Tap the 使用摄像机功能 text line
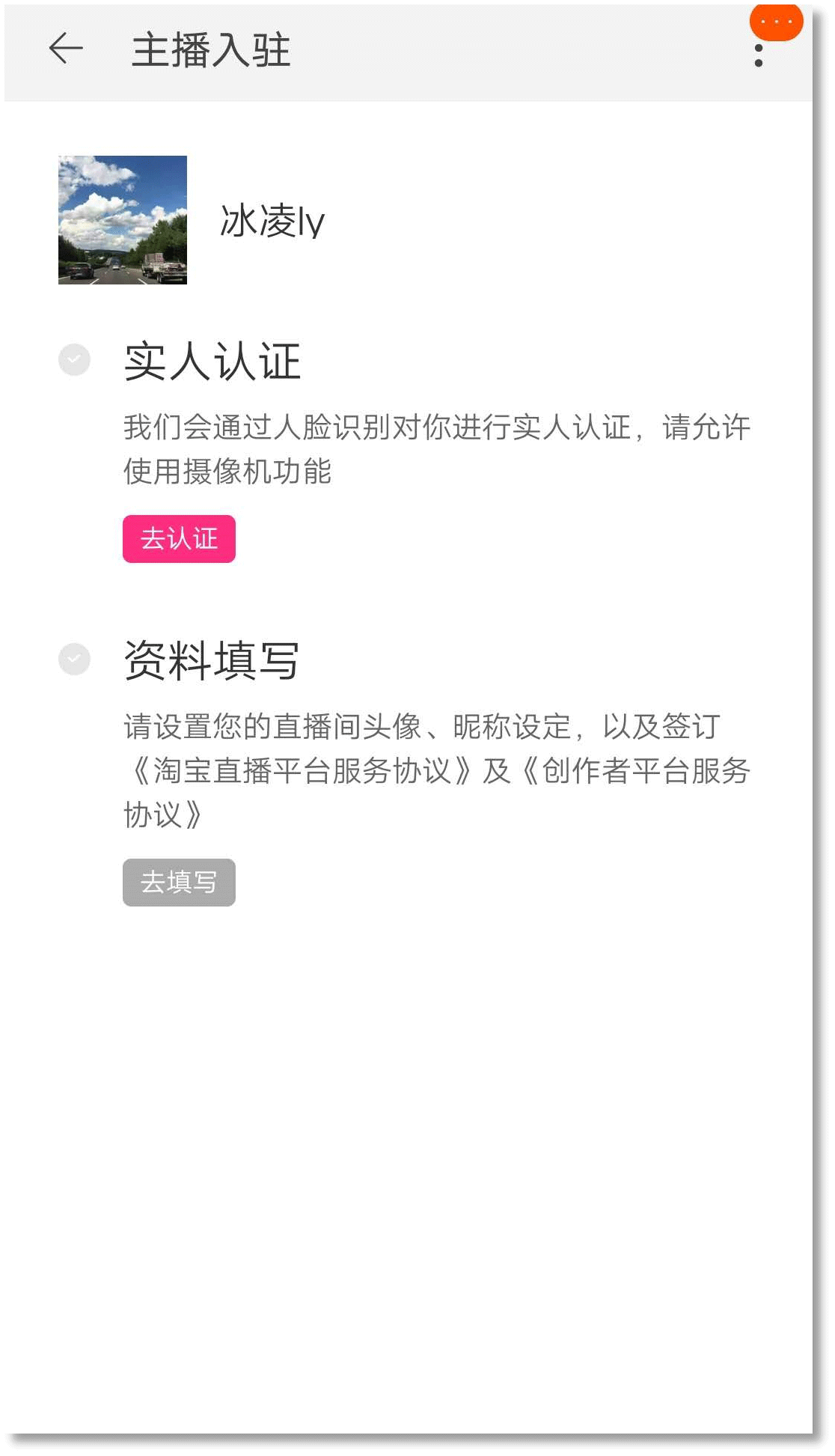 pyautogui.click(x=227, y=472)
